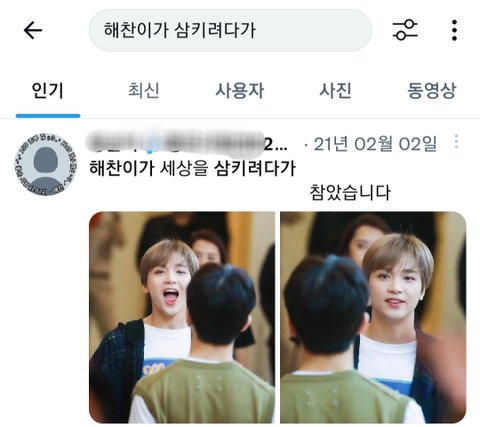Open the tweet's three-dot options menu
The height and width of the screenshot is (427, 480).
coord(456,142)
